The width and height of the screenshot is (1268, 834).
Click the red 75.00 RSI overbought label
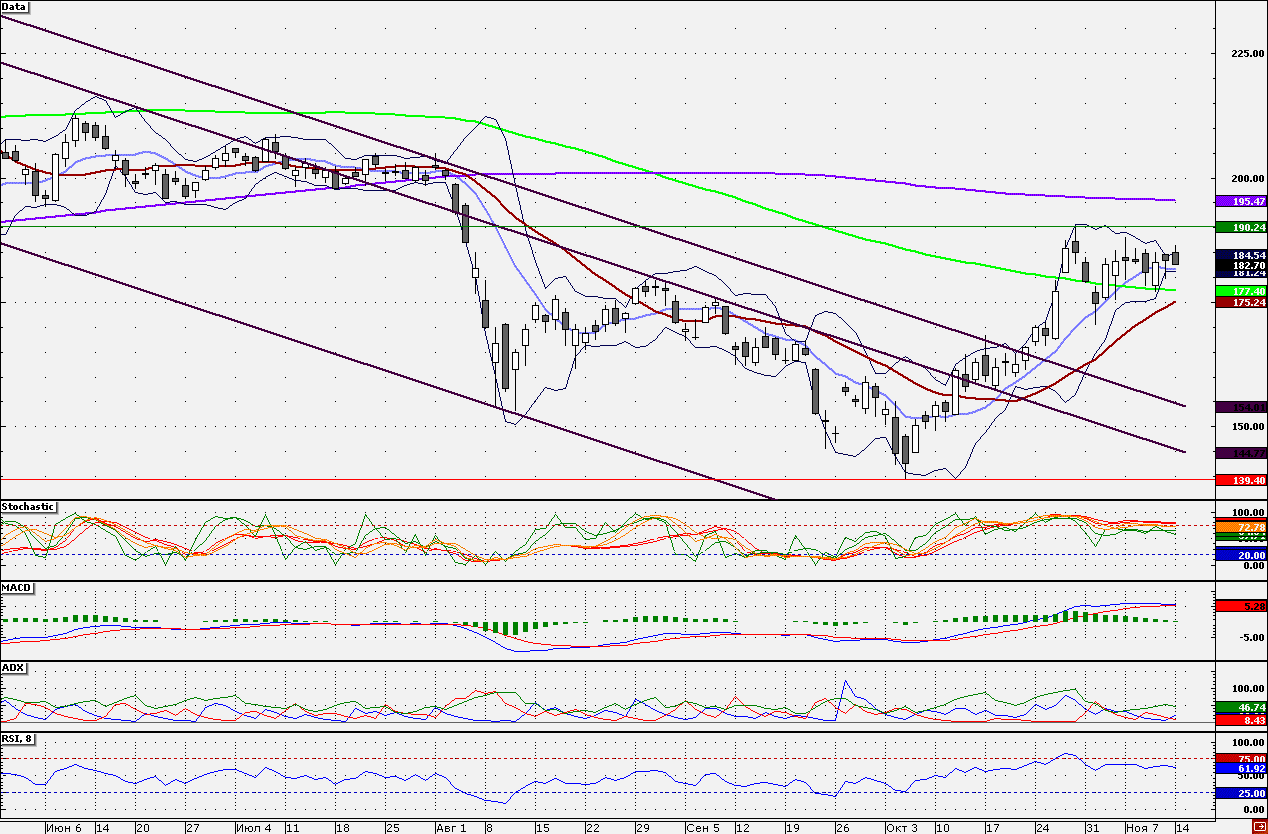pos(1241,759)
